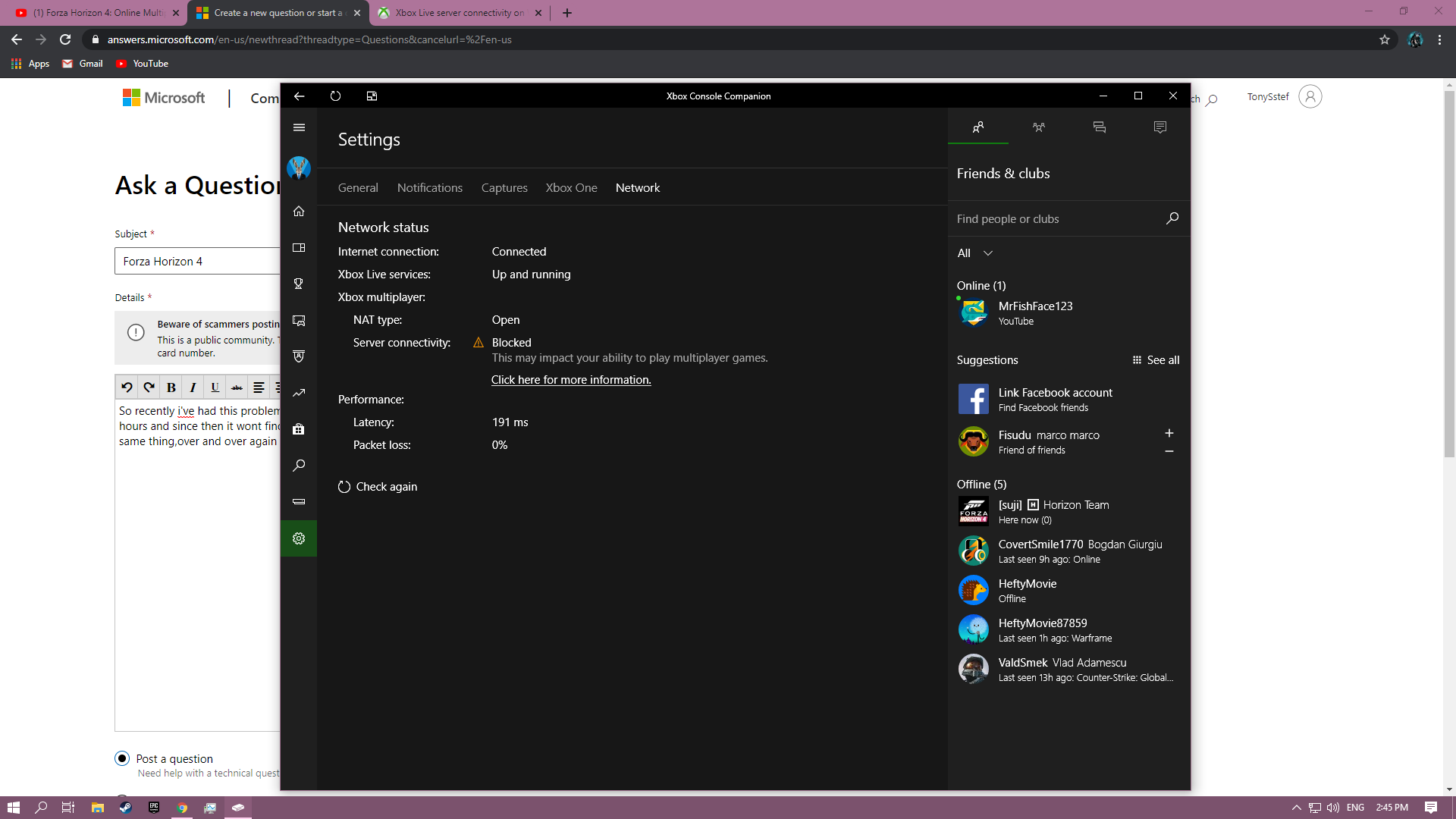Open console Connection icon in sidebar
Screen dimensions: 1456x819
299,502
